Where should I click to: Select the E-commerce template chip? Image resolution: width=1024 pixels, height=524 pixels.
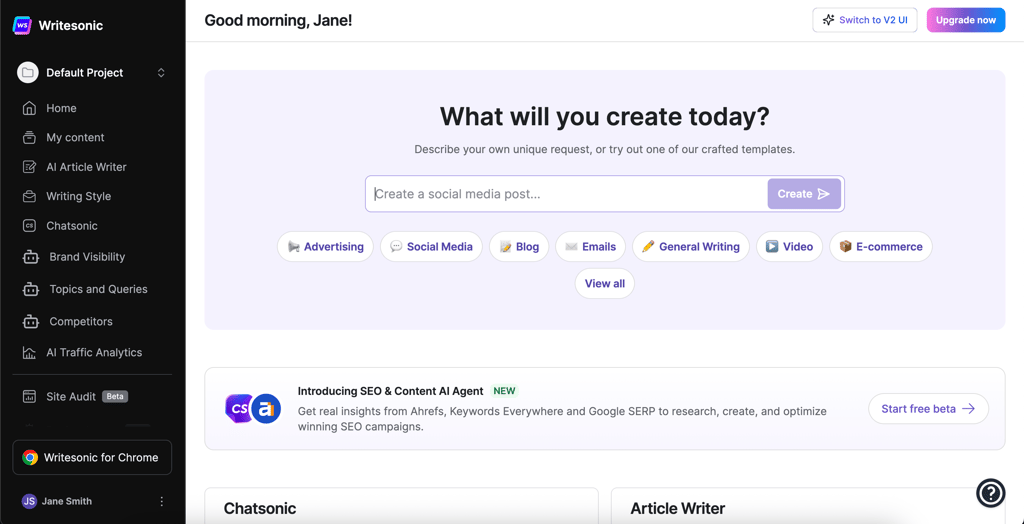click(x=881, y=247)
